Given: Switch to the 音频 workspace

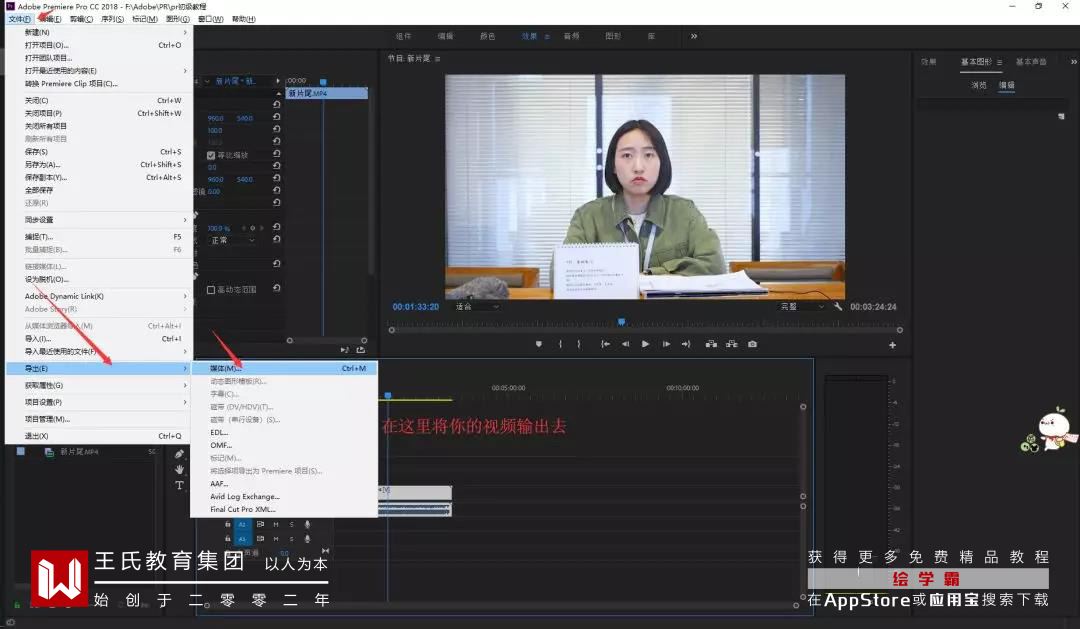Looking at the screenshot, I should pos(571,37).
